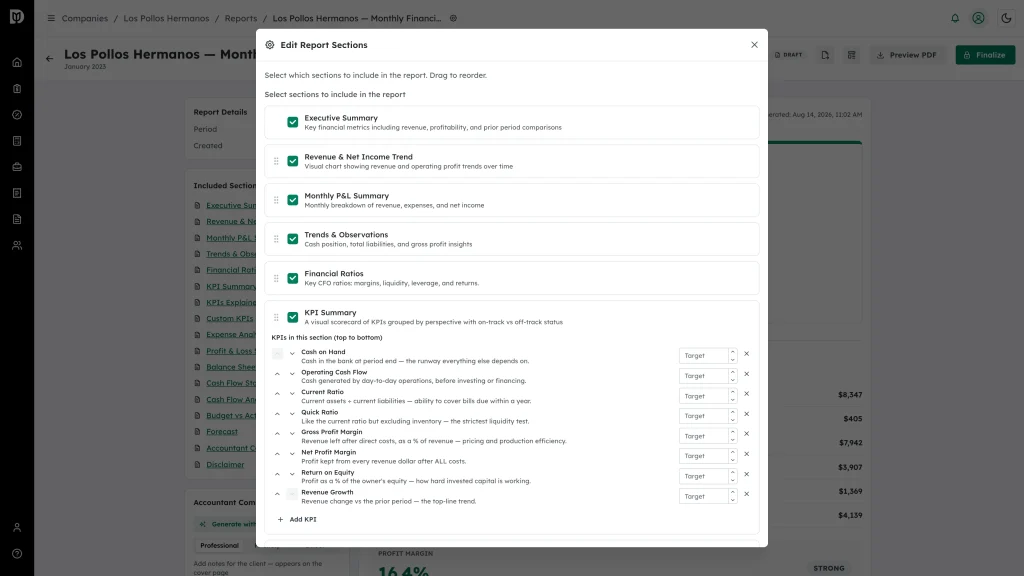Viewport: 1024px width, 576px height.
Task: Uncheck the Financial Ratios section
Action: click(x=293, y=278)
